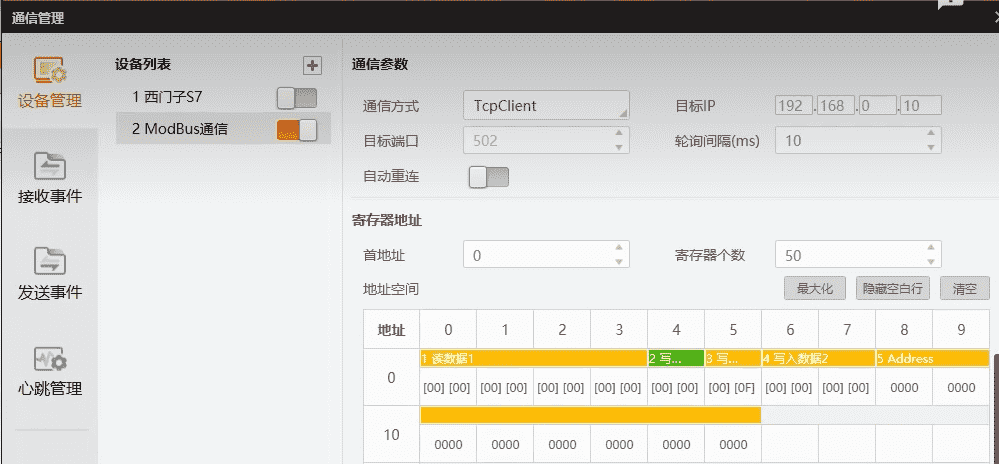999x464 pixels.
Task: Select the 读数据1 orange address block
Action: tap(533, 358)
